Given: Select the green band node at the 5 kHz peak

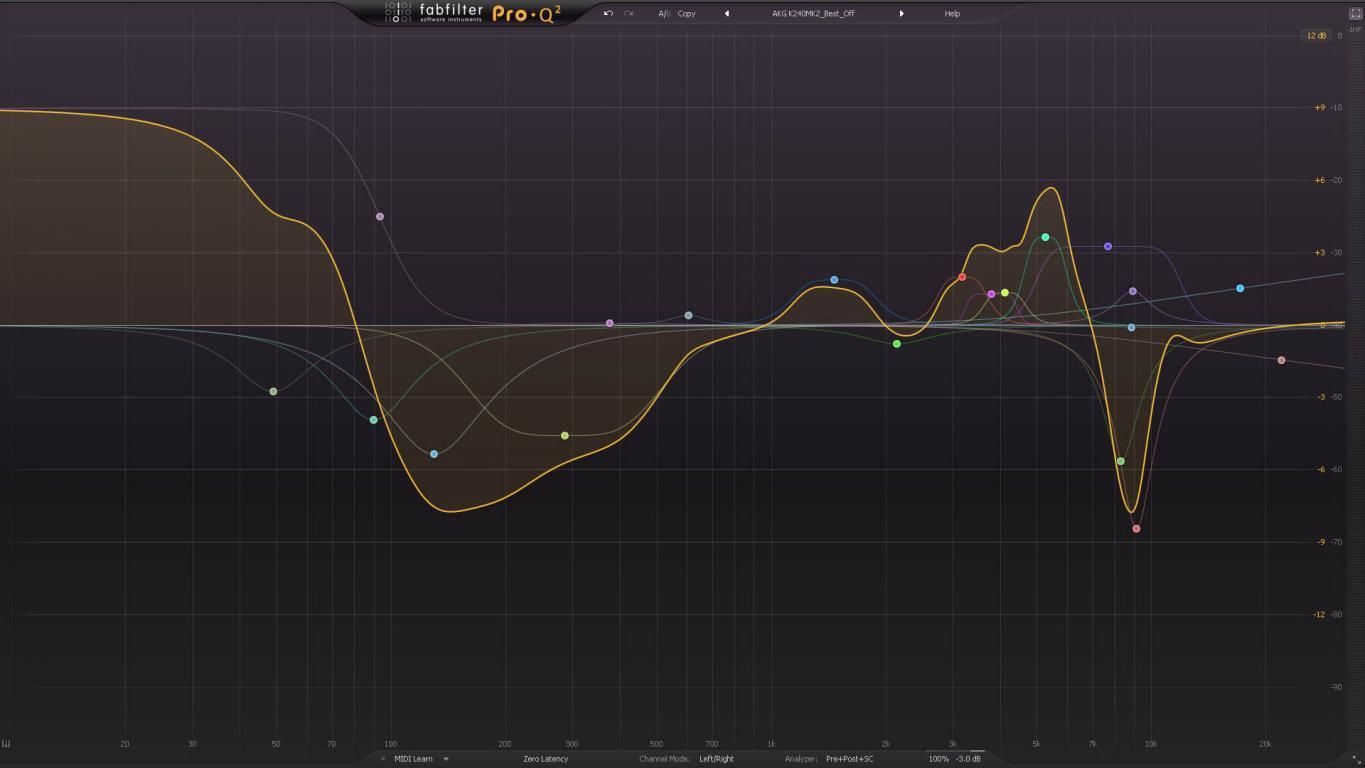Looking at the screenshot, I should point(1046,238).
